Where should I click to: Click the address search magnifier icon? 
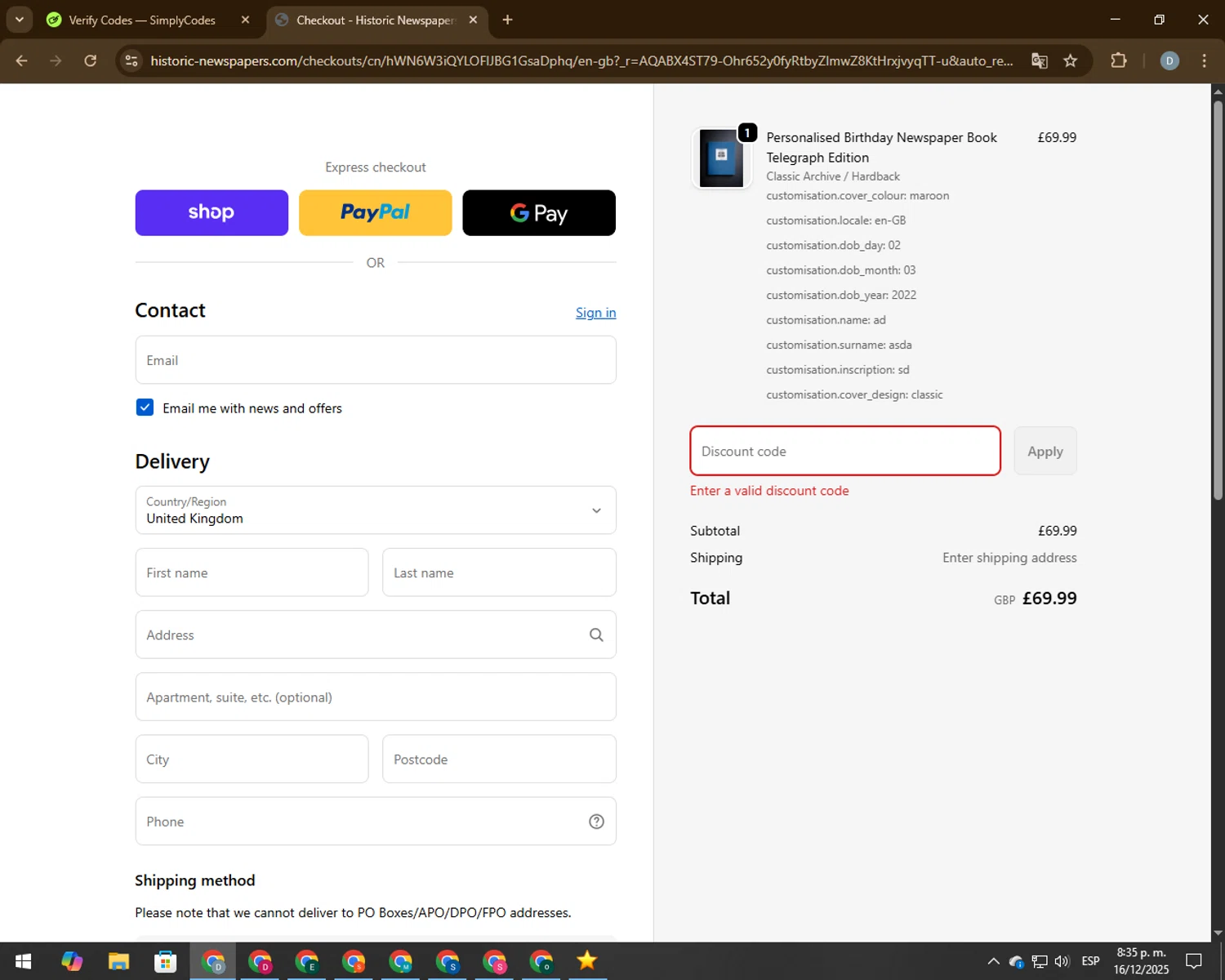596,635
